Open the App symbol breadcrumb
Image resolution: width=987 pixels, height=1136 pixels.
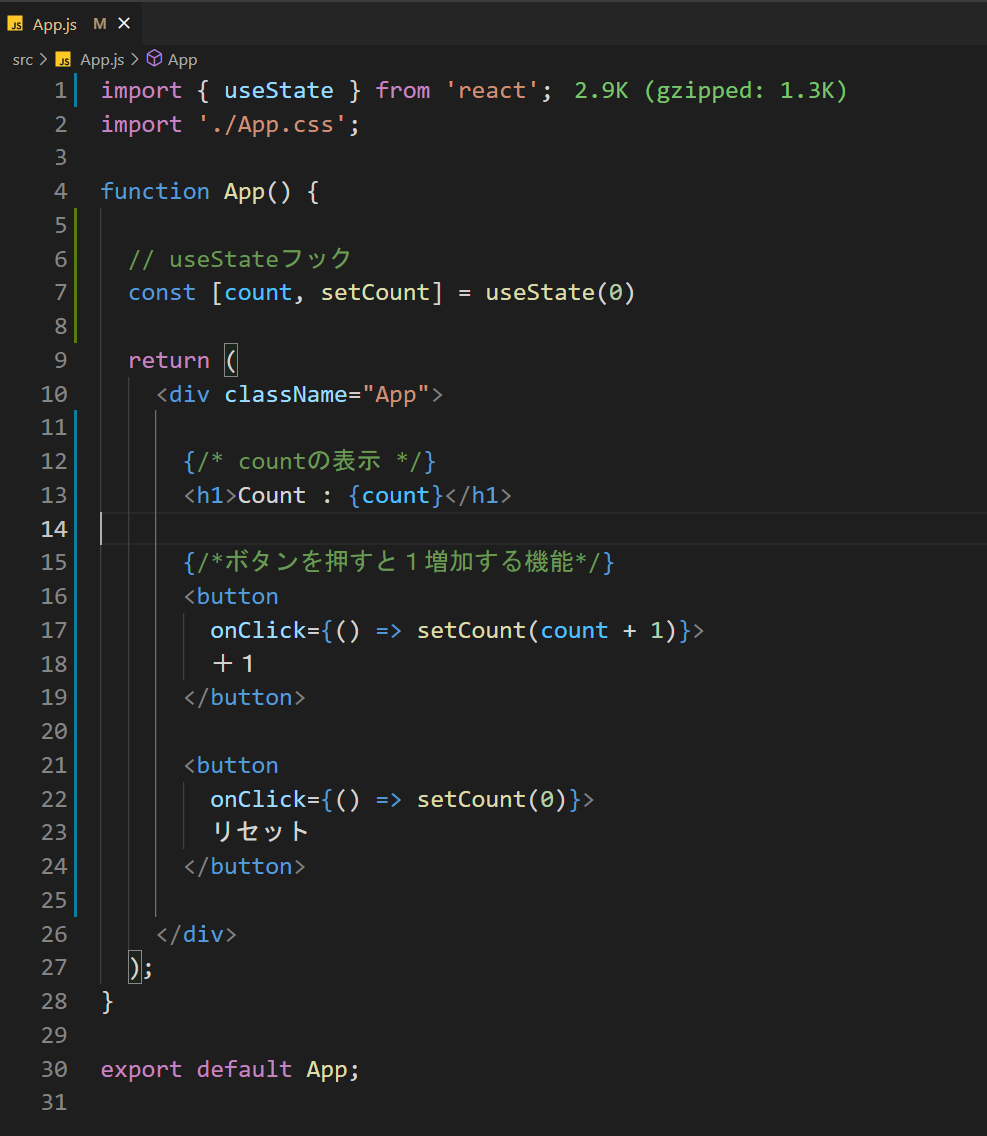183,59
